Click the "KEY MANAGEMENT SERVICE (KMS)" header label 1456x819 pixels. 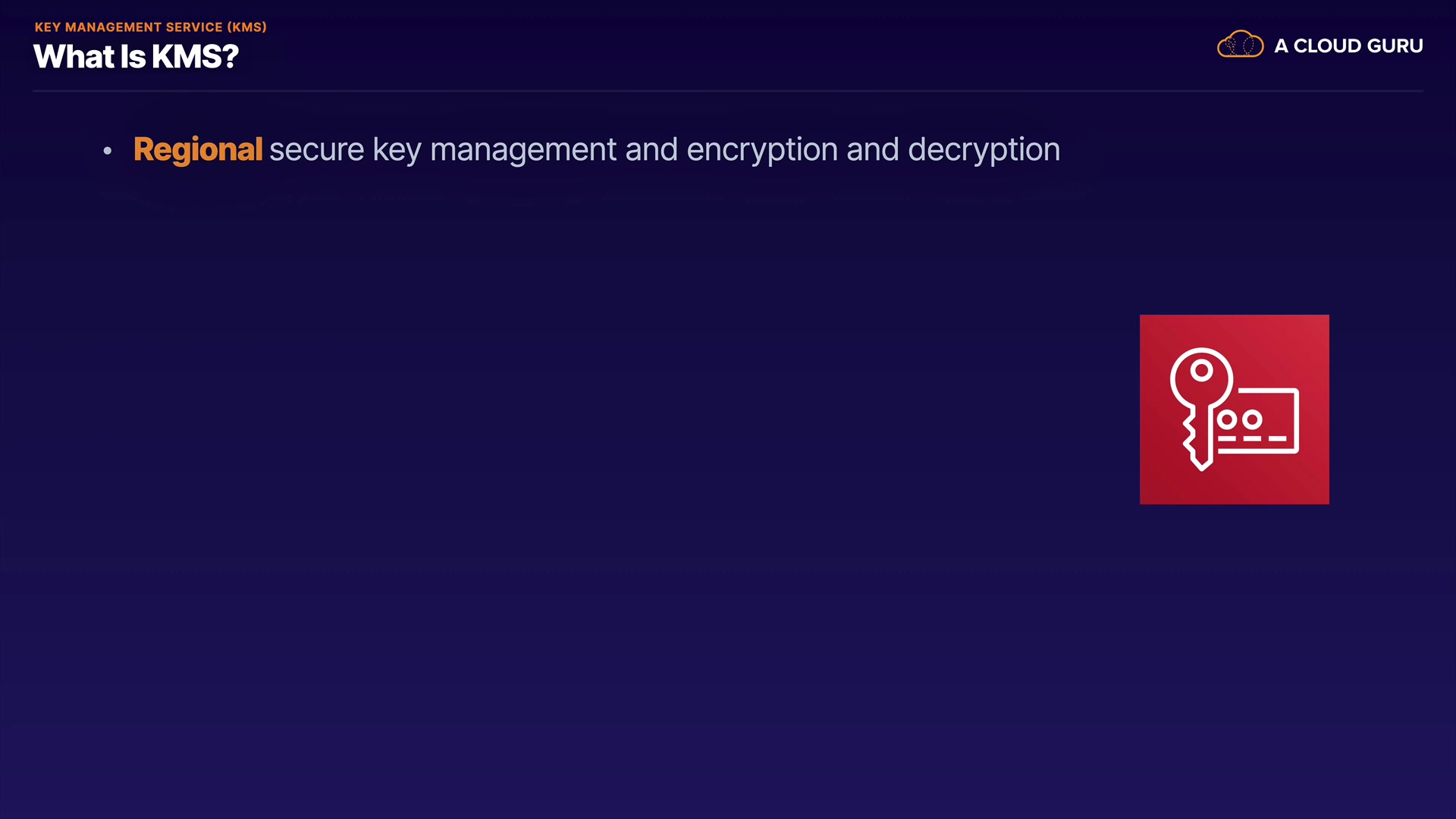click(150, 27)
